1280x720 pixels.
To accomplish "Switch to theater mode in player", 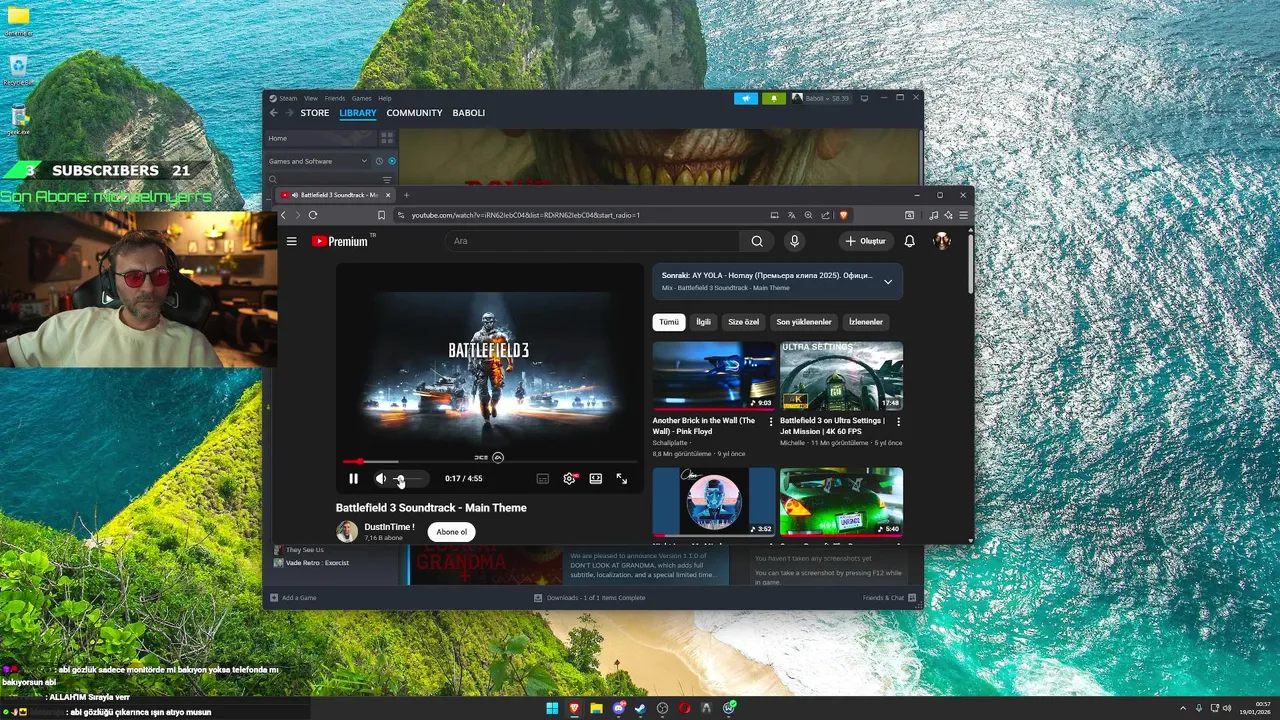I will pos(596,479).
